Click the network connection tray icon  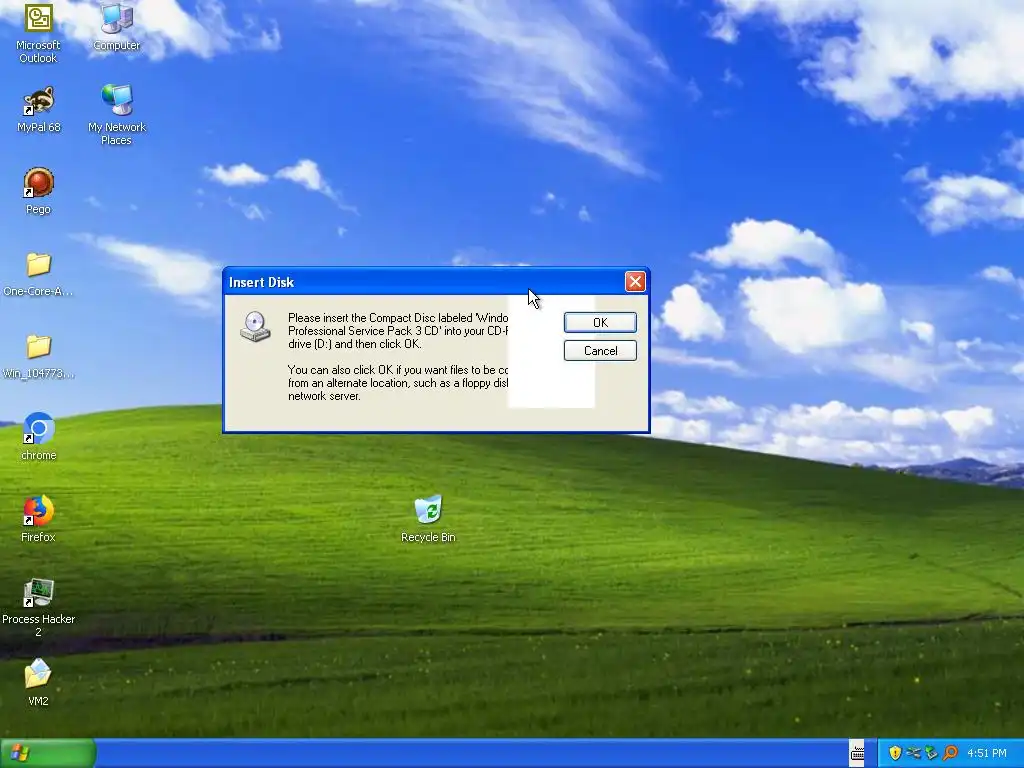913,753
